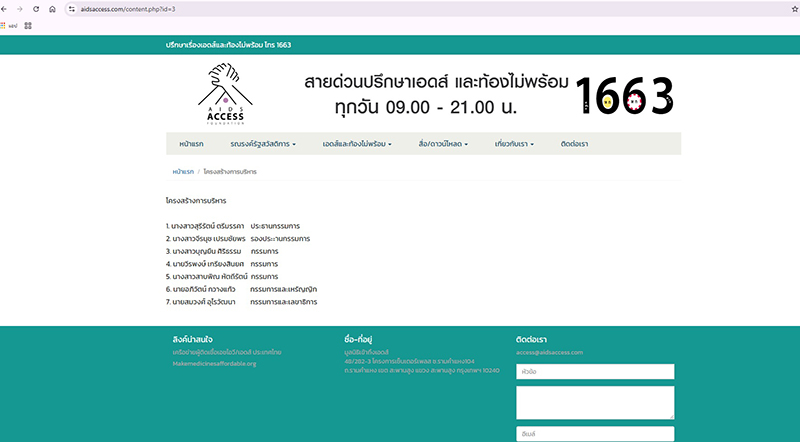
Task: Expand the เอดส์และท้องไม่พร้อม dropdown menu
Action: [x=357, y=144]
